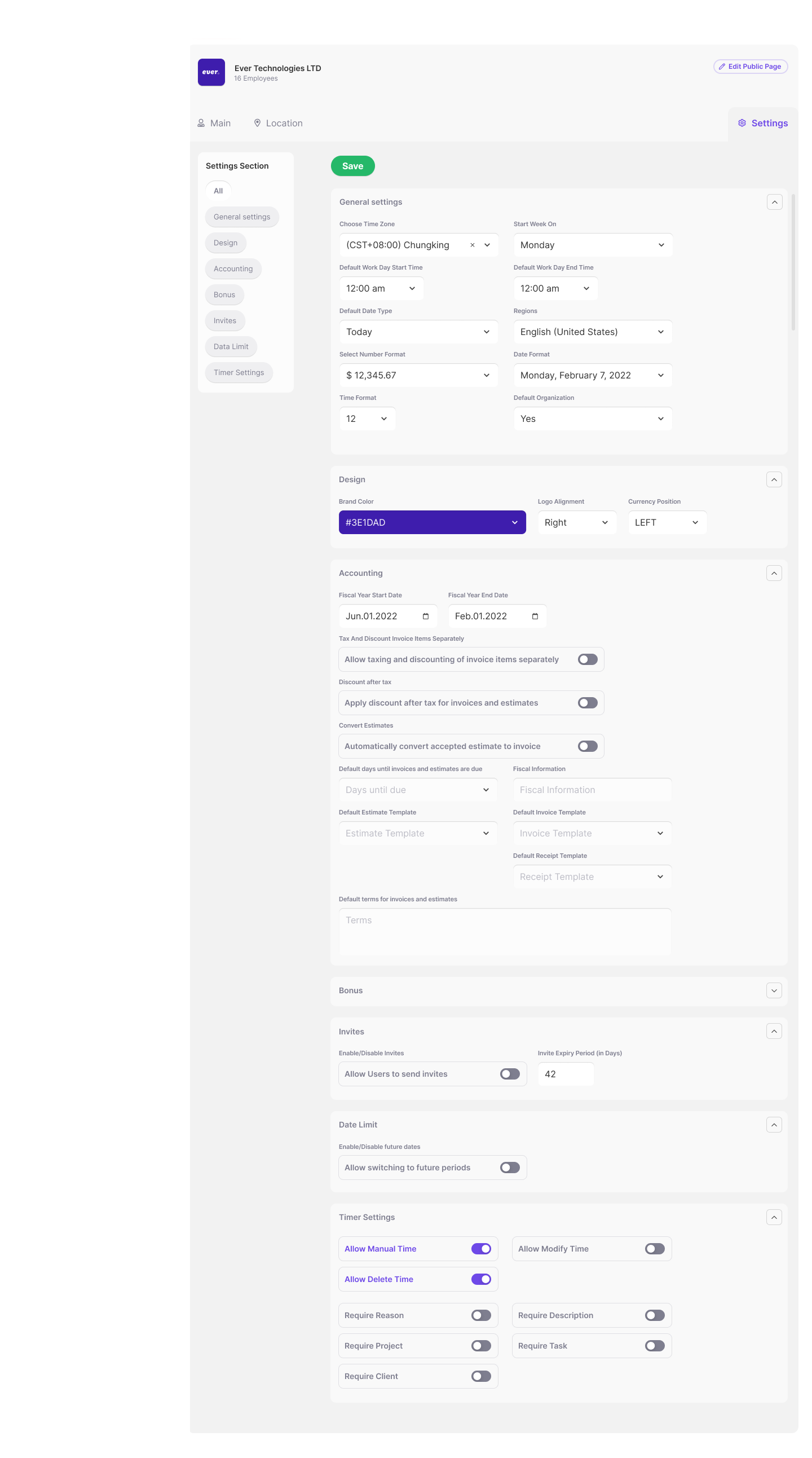Open the Start Week On dropdown

coord(593,245)
